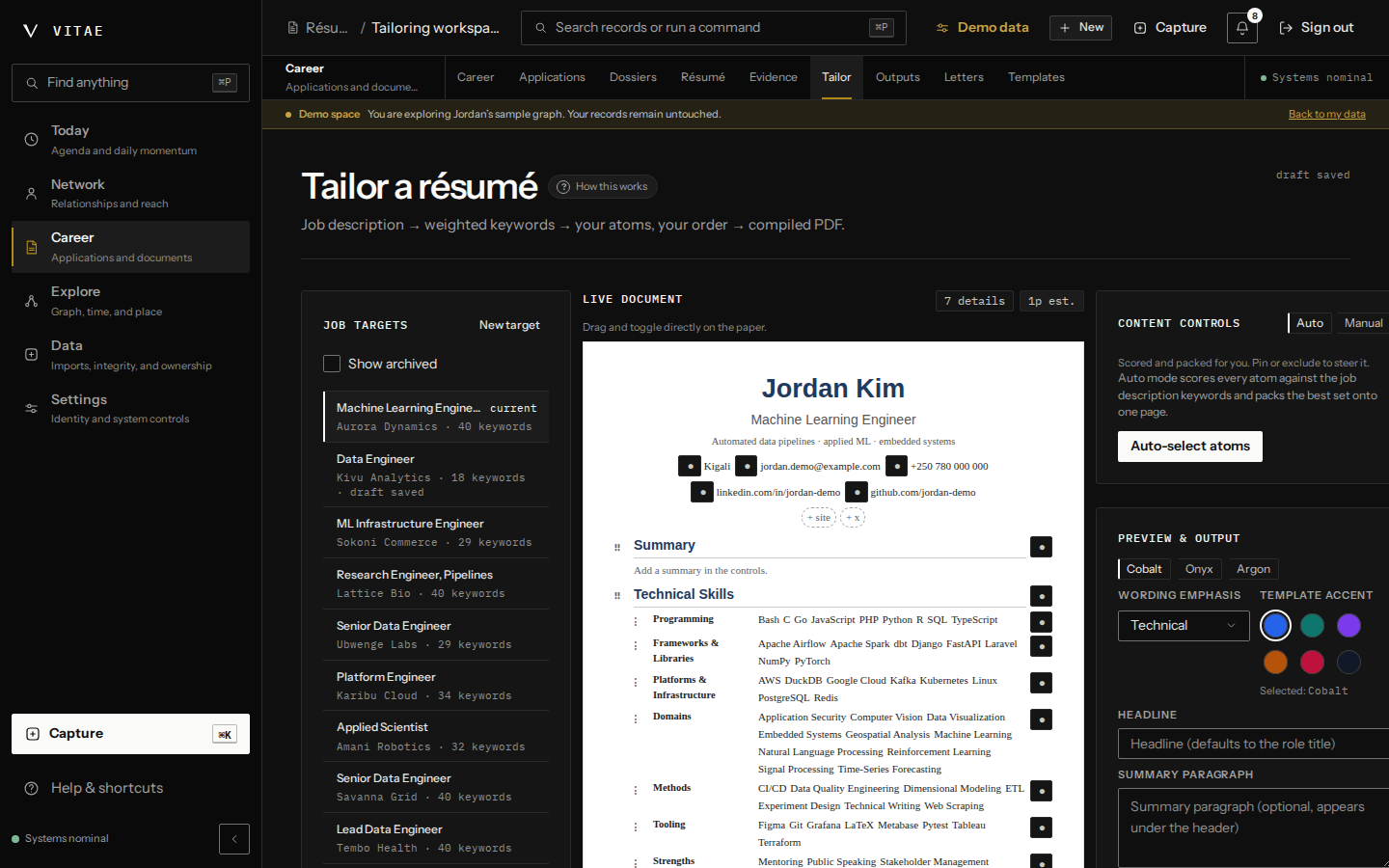1389x868 pixels.
Task: Click the Settings sliders icon in sidebar
Action: point(32,409)
